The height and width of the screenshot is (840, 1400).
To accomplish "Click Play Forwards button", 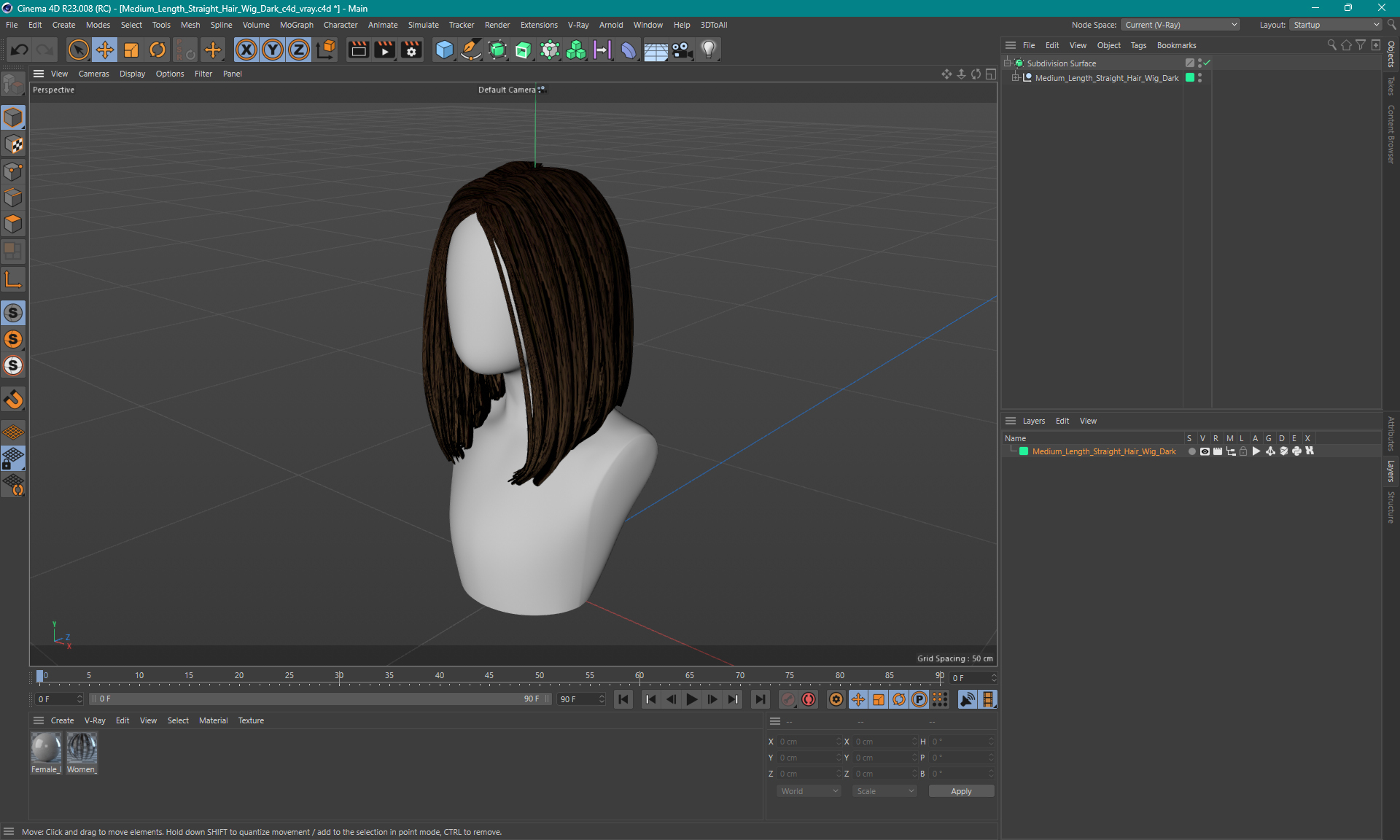I will [x=691, y=699].
